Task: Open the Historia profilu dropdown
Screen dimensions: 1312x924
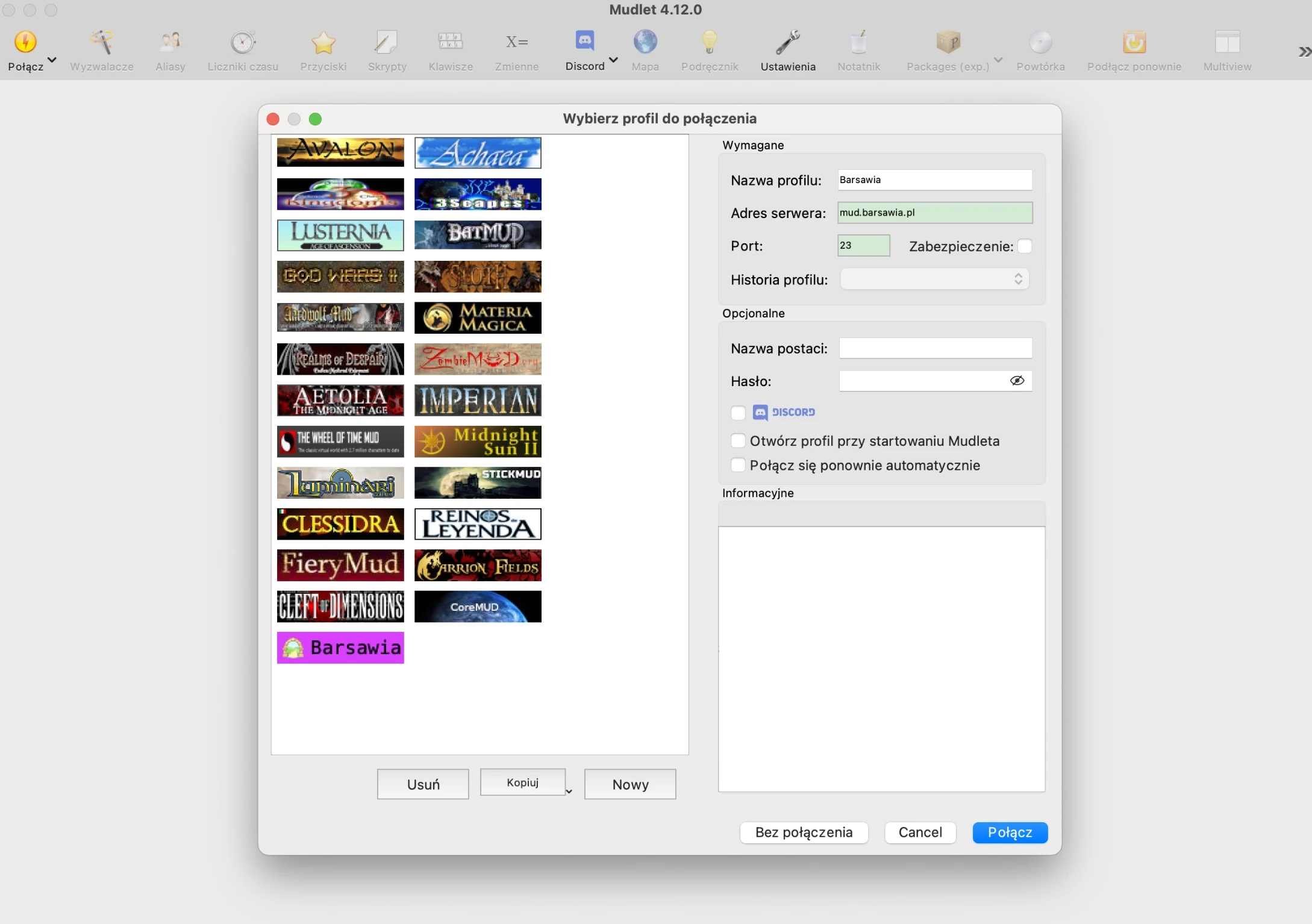Action: click(934, 279)
